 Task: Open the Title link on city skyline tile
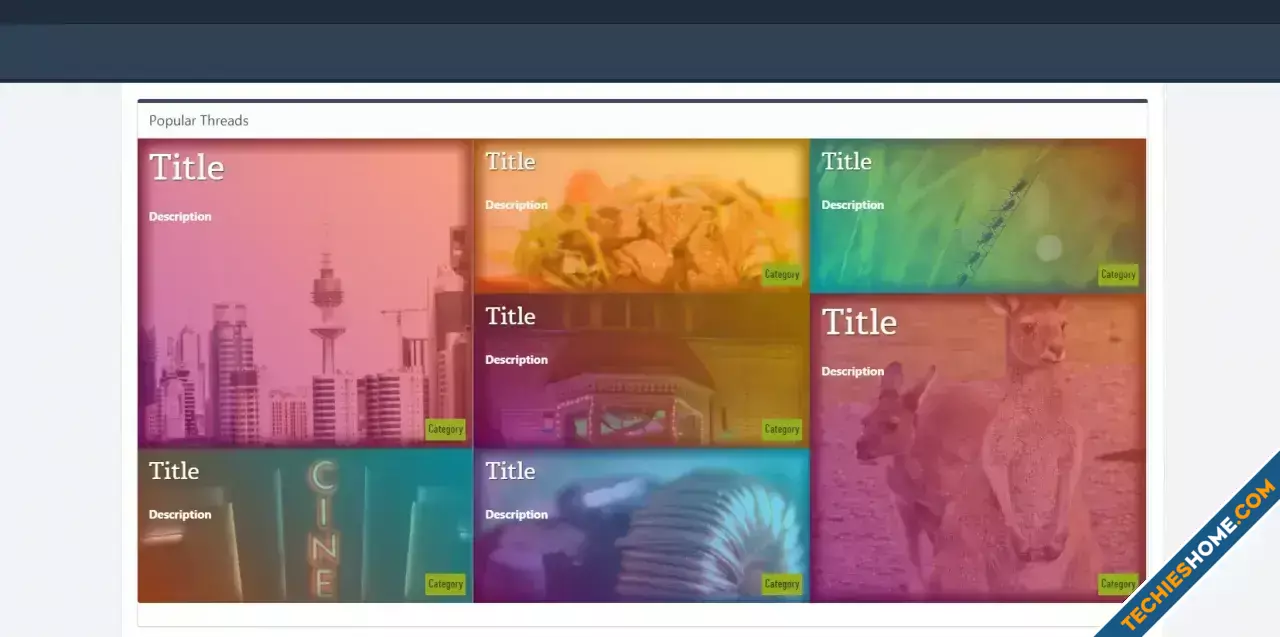(186, 167)
